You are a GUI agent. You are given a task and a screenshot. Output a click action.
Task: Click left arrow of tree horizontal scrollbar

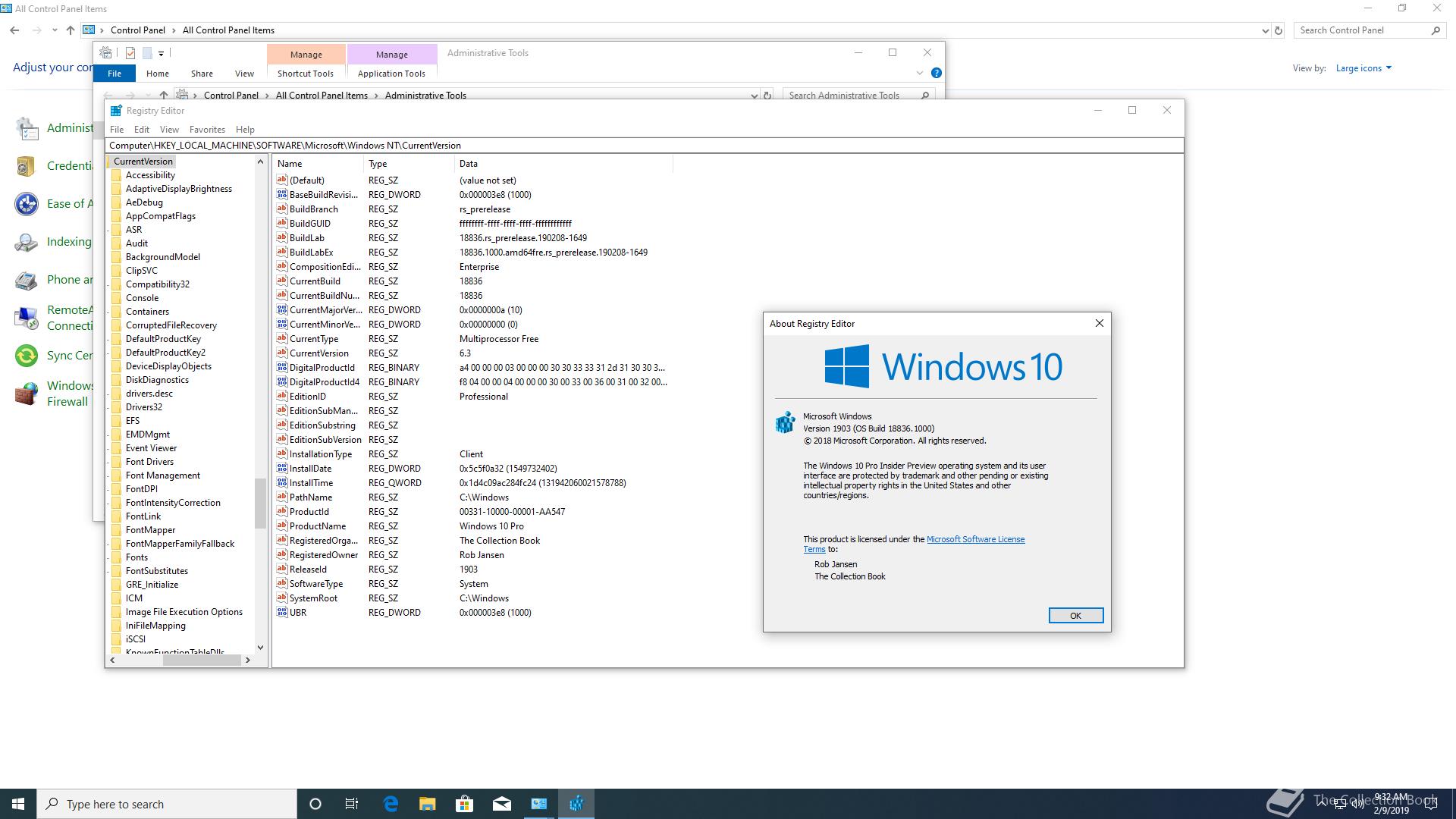coord(112,661)
